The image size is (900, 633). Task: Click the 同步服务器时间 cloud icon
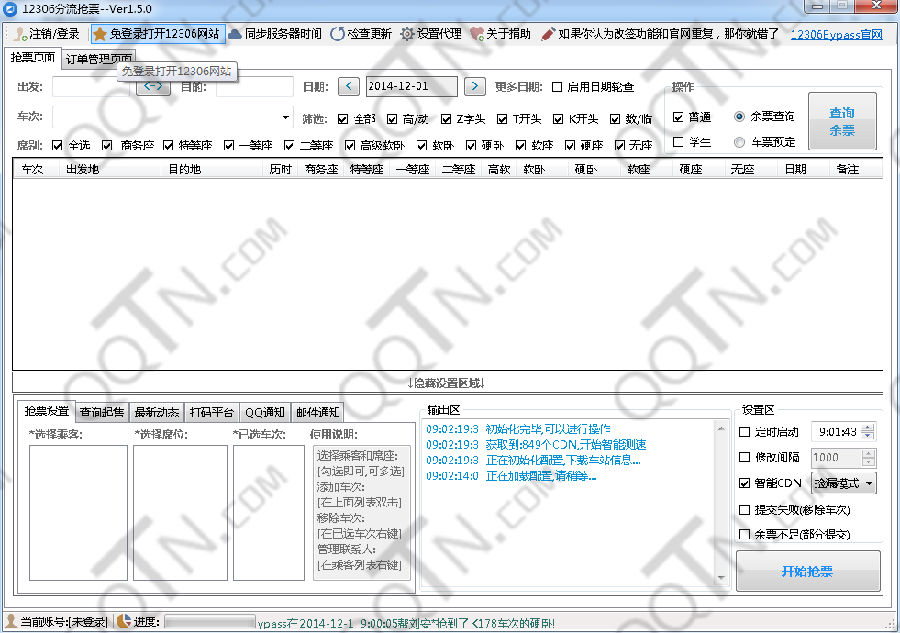pos(235,34)
